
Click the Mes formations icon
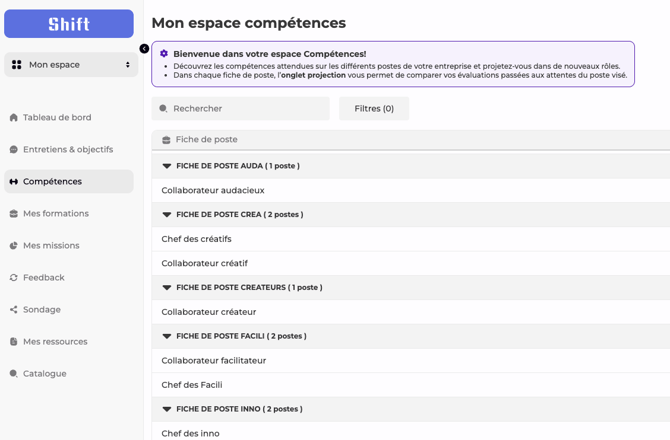tap(13, 214)
